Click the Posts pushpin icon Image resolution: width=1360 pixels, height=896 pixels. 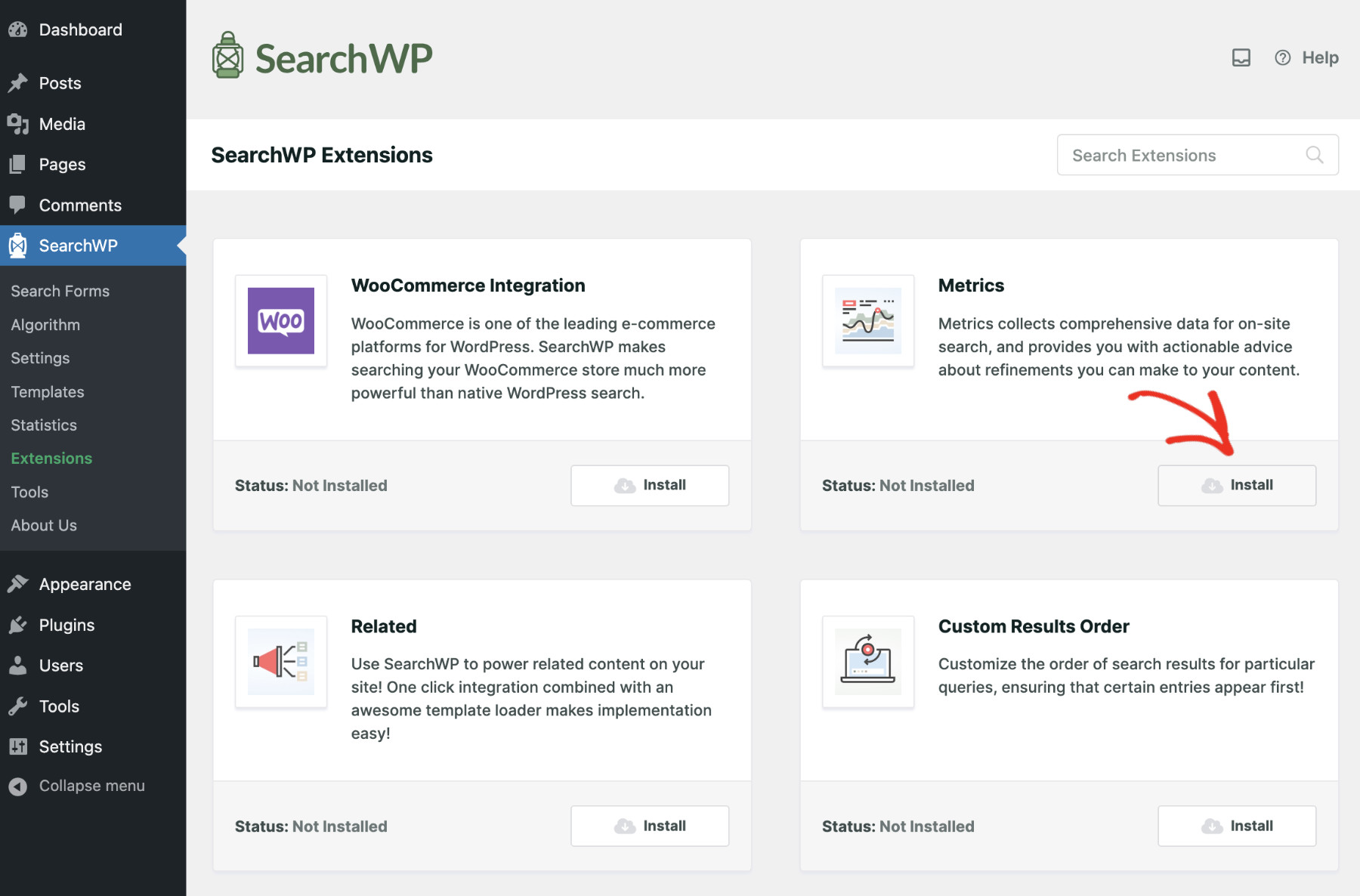(x=18, y=83)
